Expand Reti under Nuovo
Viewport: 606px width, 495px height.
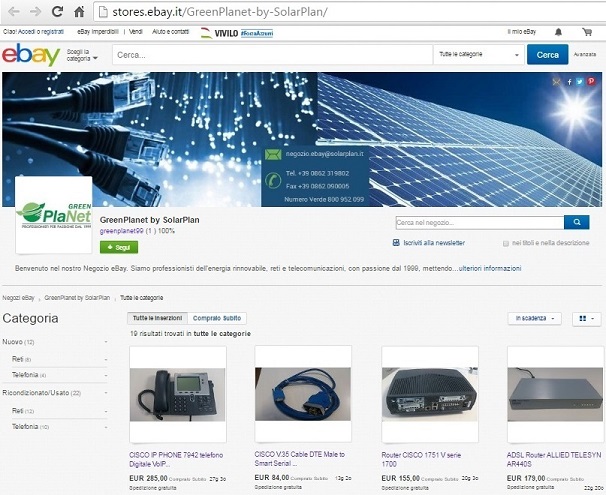click(x=106, y=359)
